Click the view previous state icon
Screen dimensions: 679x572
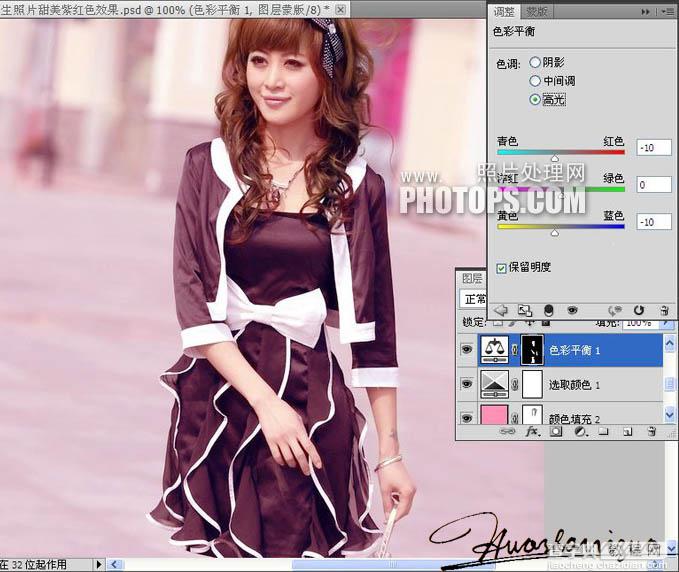point(614,310)
